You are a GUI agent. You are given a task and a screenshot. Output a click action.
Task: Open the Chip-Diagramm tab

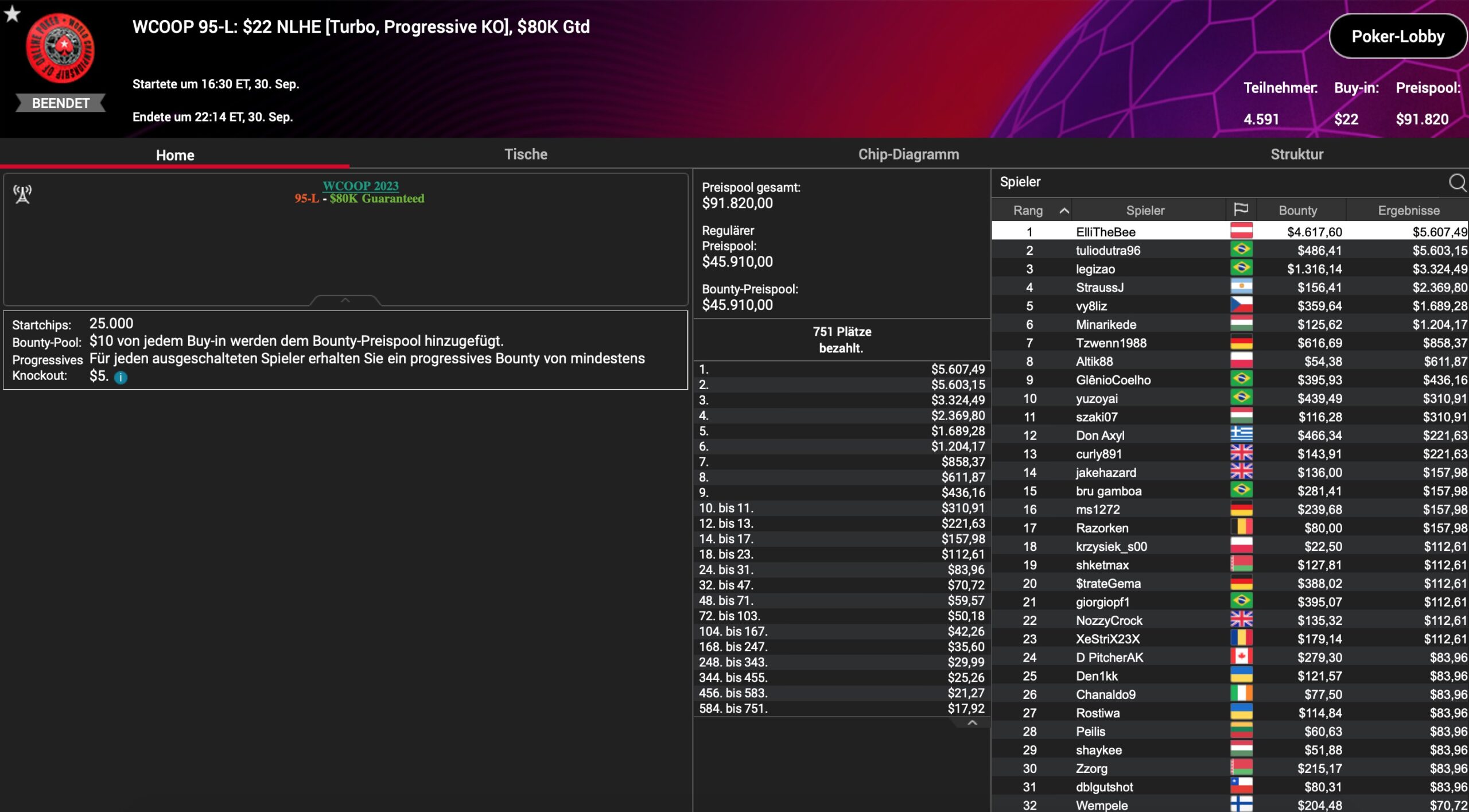click(x=908, y=154)
